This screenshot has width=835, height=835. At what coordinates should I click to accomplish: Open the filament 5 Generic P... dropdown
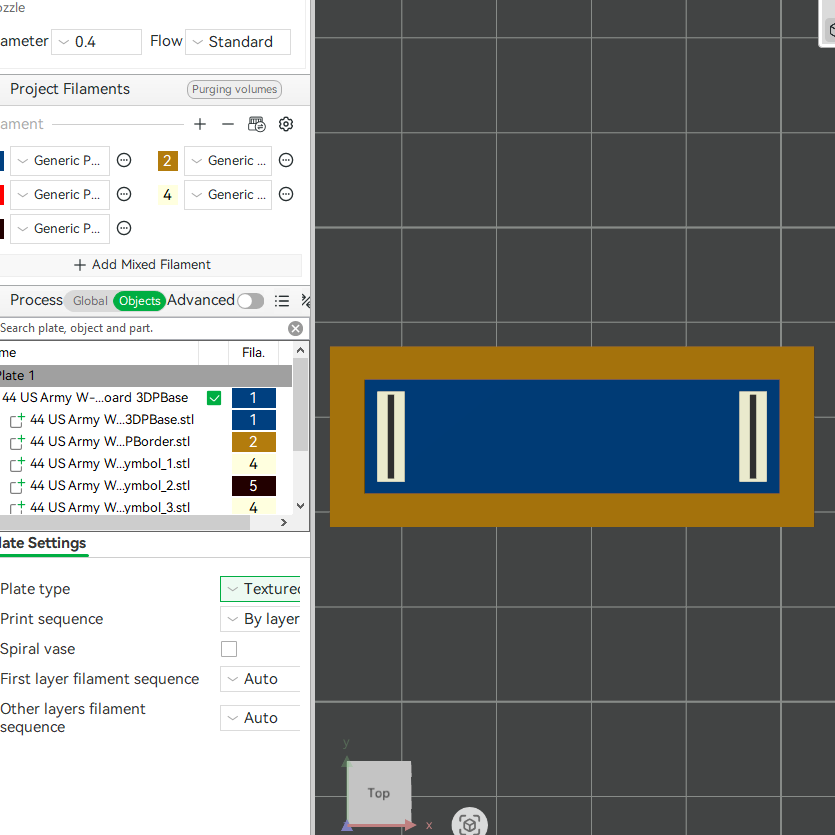point(60,228)
